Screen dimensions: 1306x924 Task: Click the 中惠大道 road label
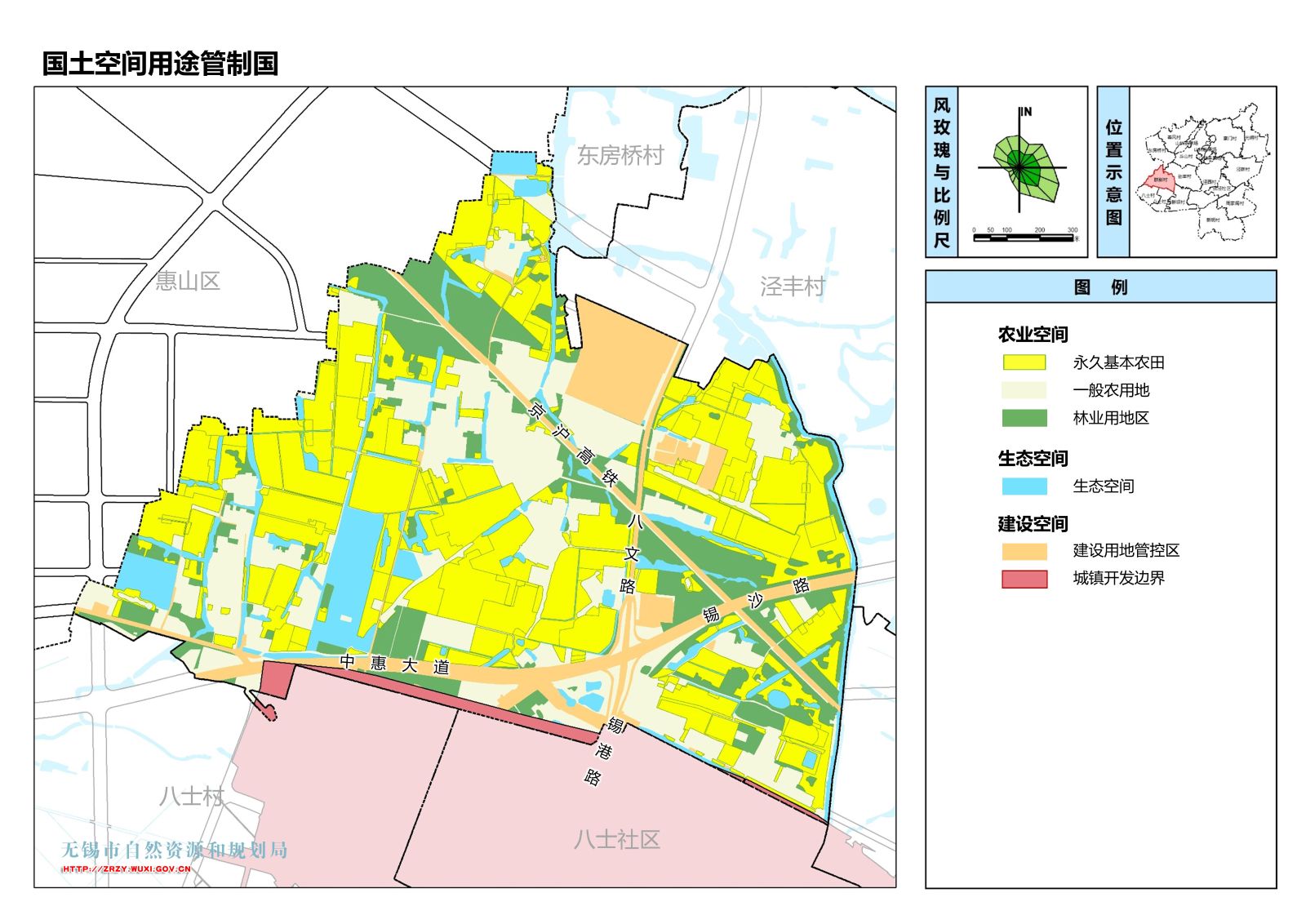click(394, 664)
